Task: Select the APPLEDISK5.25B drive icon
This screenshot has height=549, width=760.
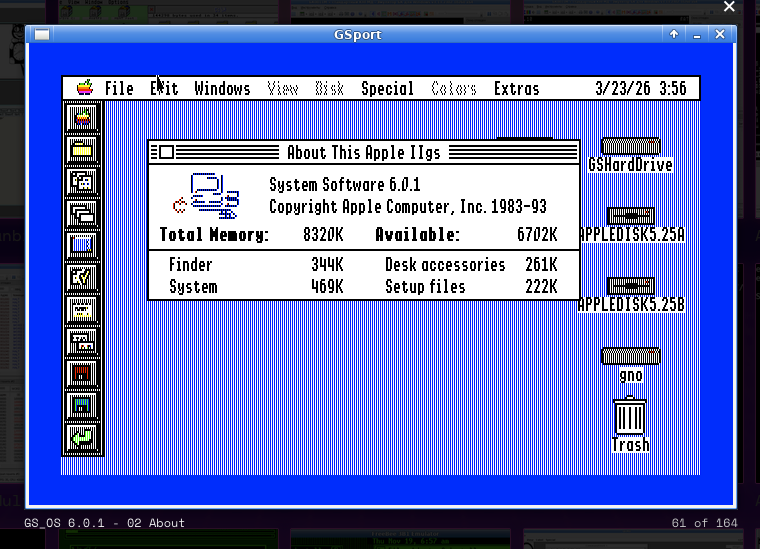Action: (x=631, y=286)
